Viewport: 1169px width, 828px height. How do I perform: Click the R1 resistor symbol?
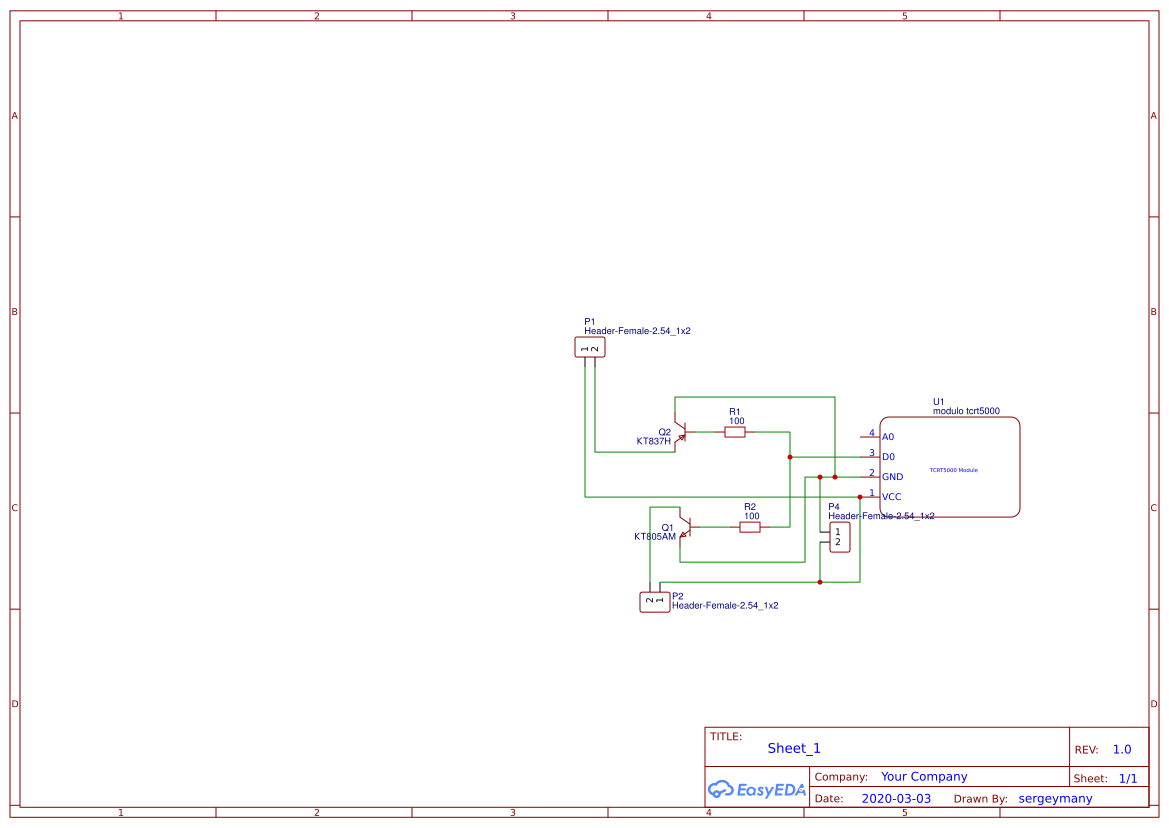click(734, 432)
